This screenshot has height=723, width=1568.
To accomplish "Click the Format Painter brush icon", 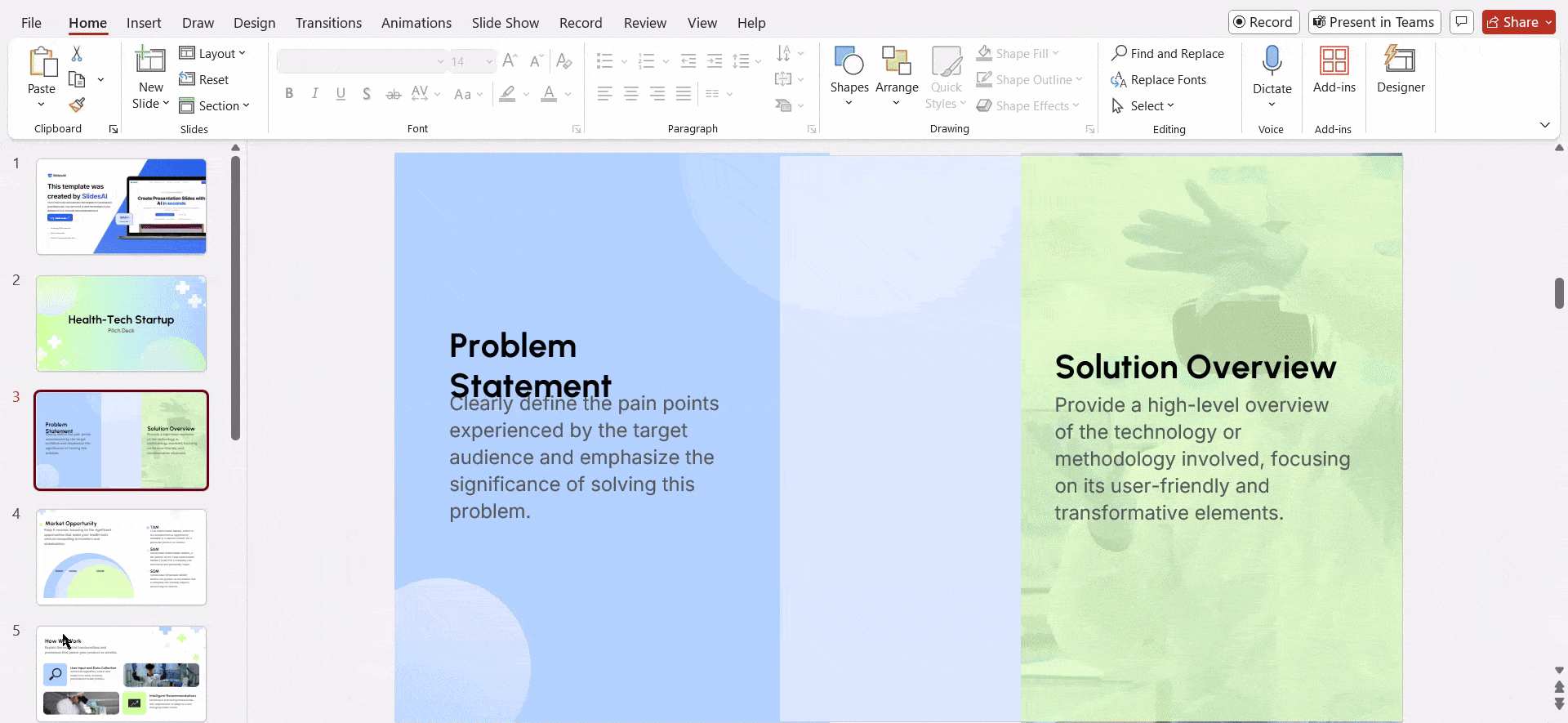I will click(77, 105).
